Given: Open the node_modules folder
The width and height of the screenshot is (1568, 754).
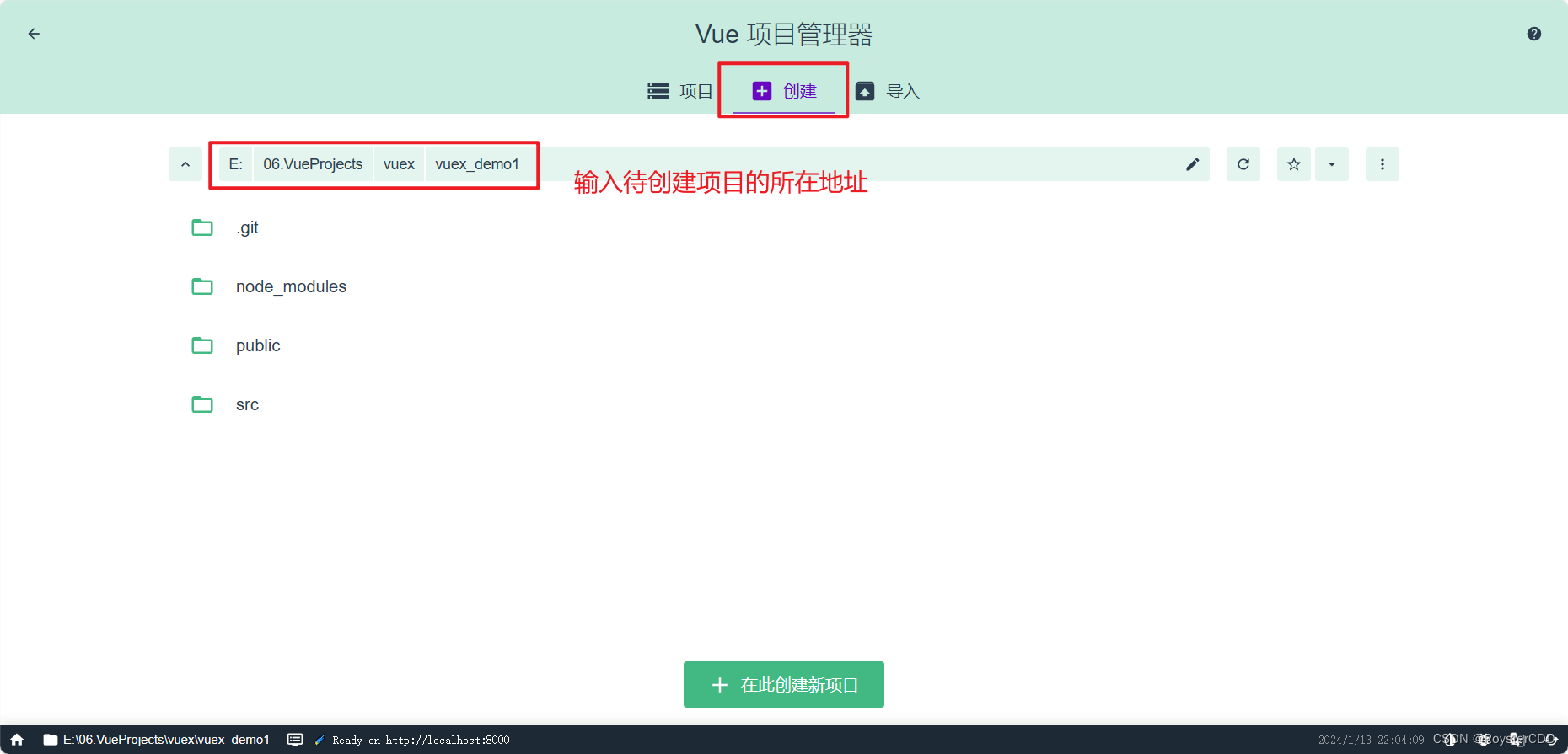Looking at the screenshot, I should pyautogui.click(x=784, y=286).
